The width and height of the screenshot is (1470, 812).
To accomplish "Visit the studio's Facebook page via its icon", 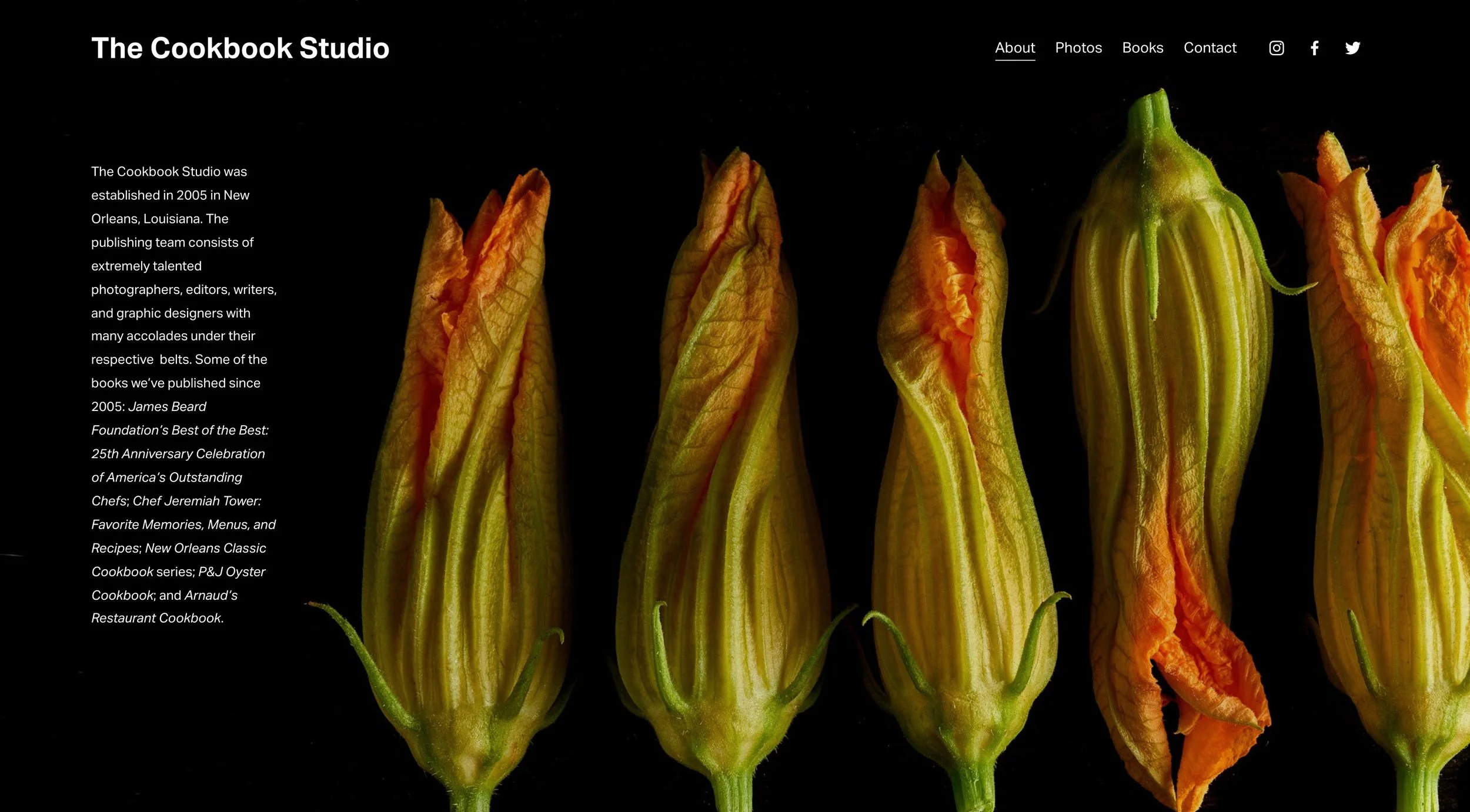I will [x=1314, y=48].
